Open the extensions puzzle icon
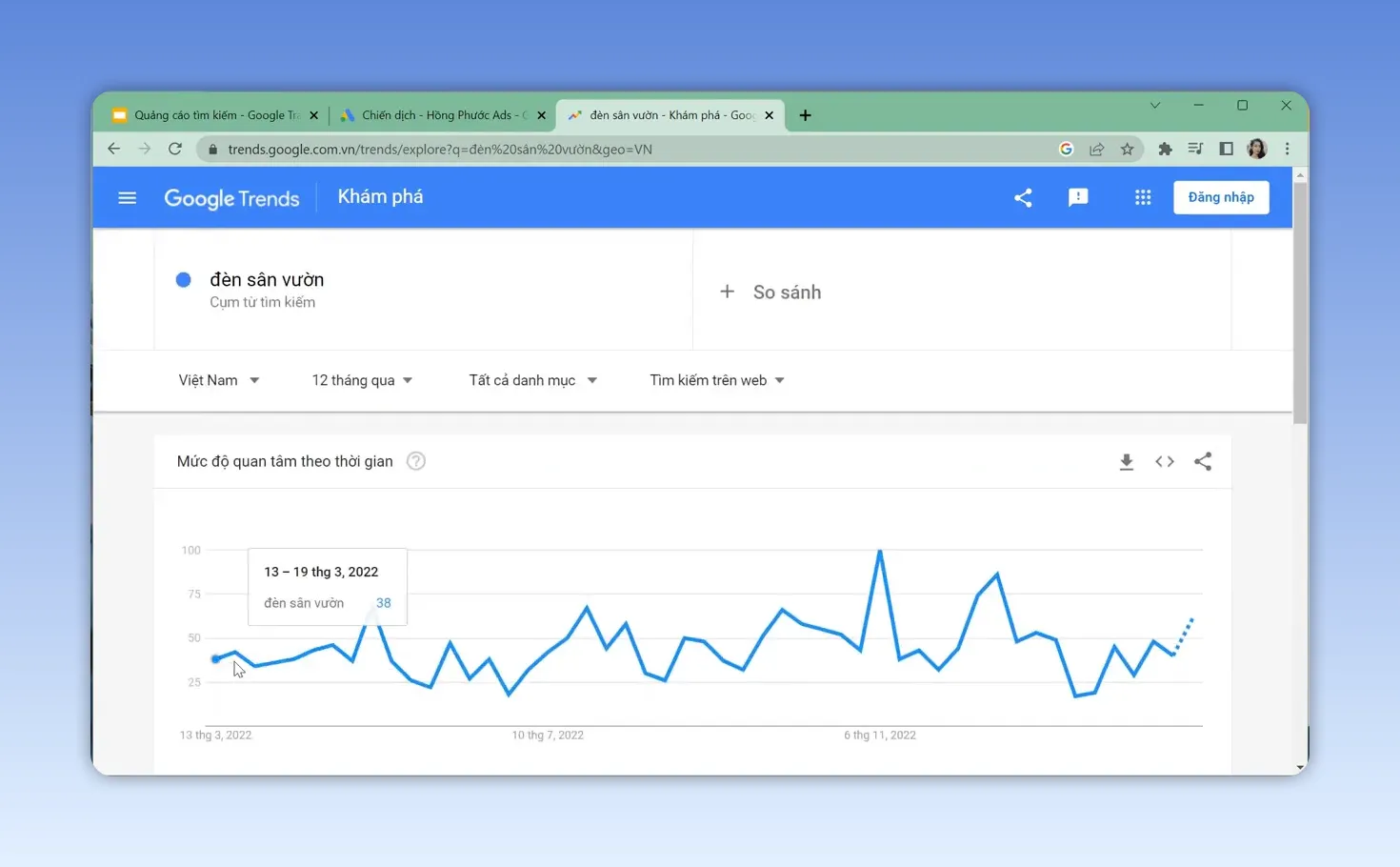This screenshot has height=867, width=1400. [x=1165, y=149]
